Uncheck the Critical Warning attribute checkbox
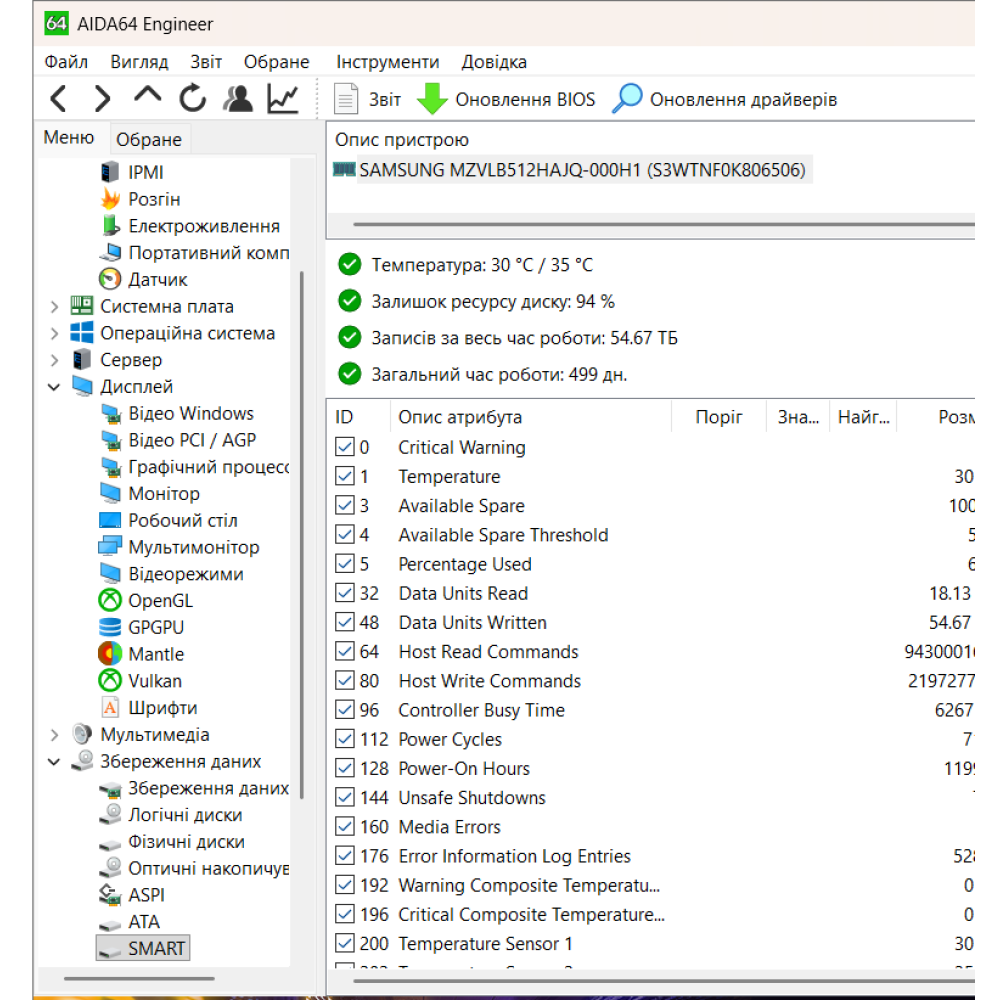This screenshot has height=1000, width=1000. point(345,447)
